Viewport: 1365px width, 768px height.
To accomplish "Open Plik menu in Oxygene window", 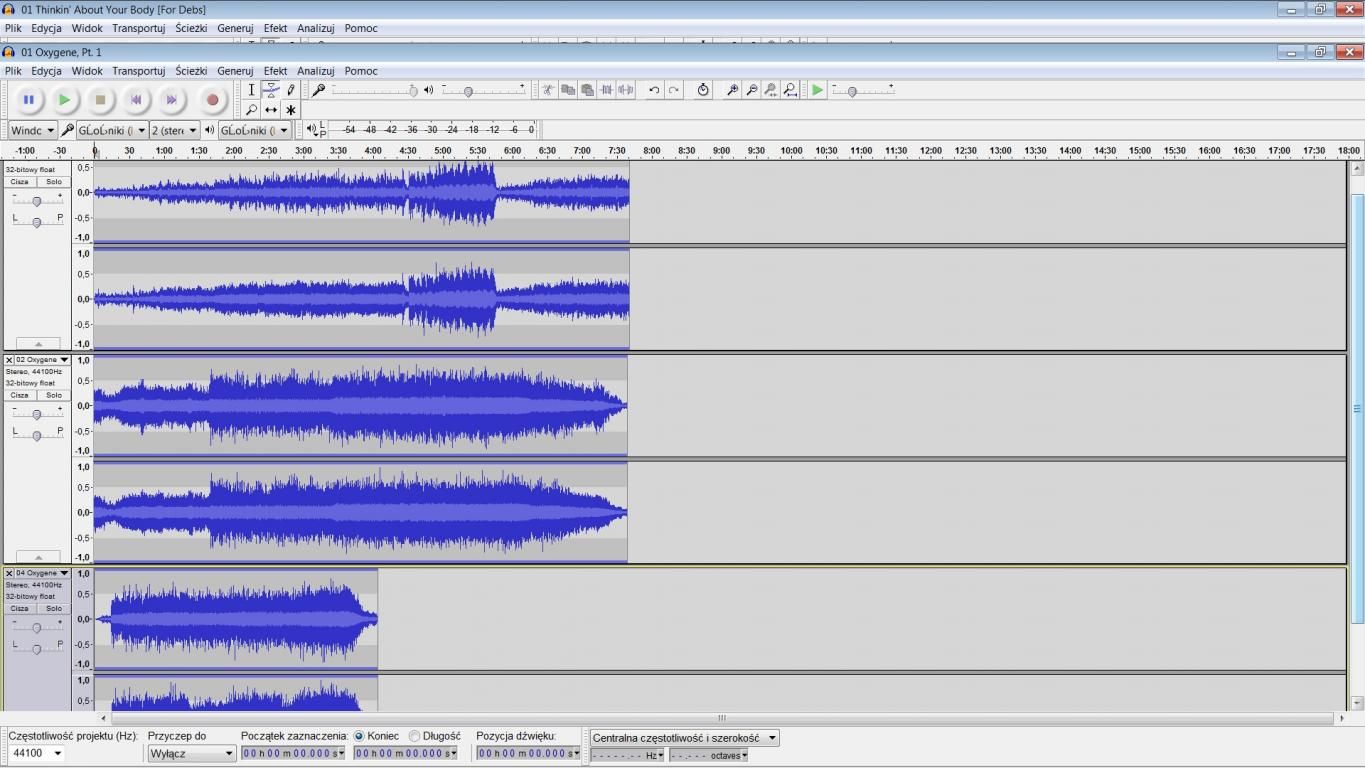I will point(13,71).
